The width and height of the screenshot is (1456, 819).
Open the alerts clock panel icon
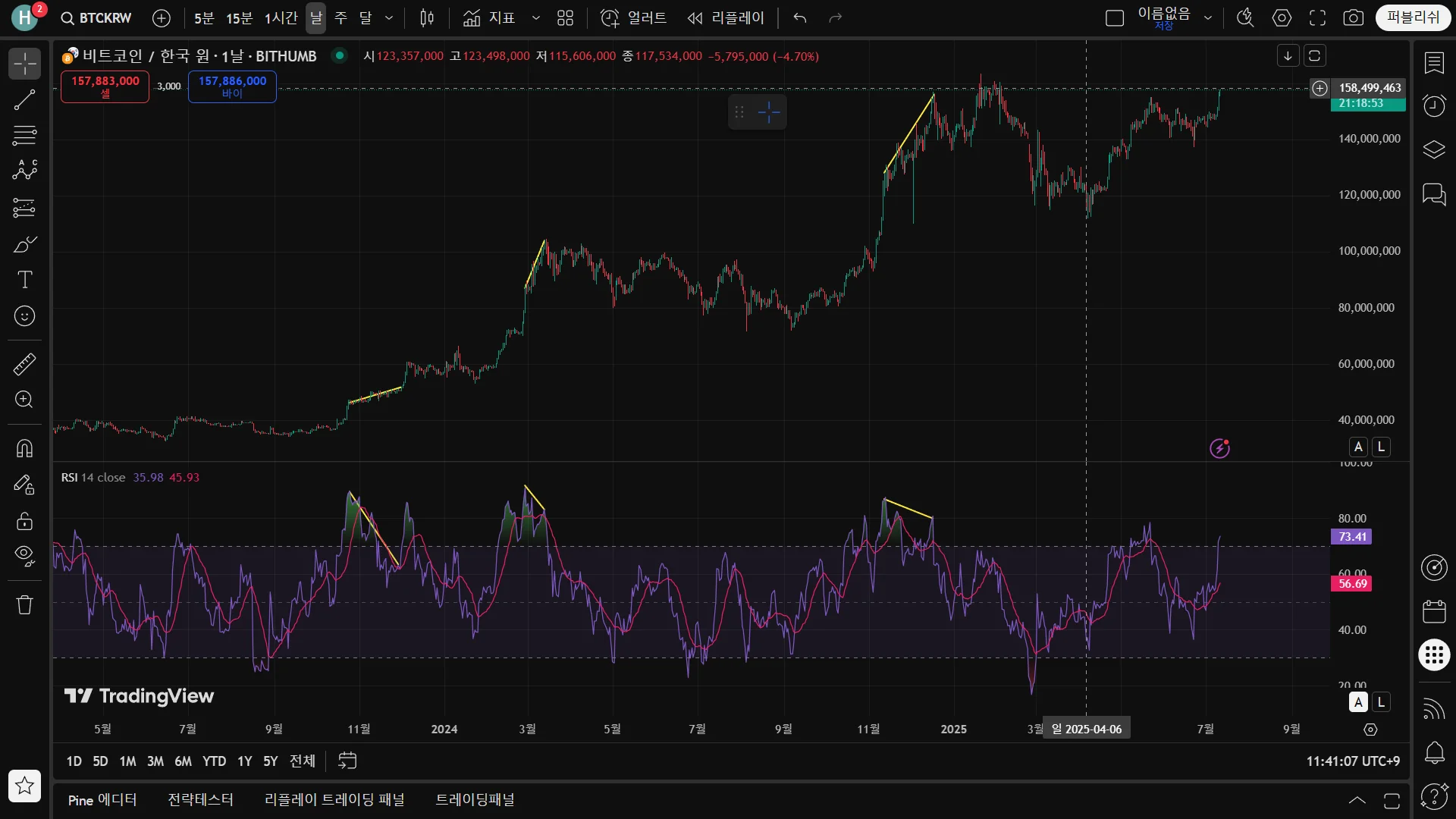coord(1434,105)
